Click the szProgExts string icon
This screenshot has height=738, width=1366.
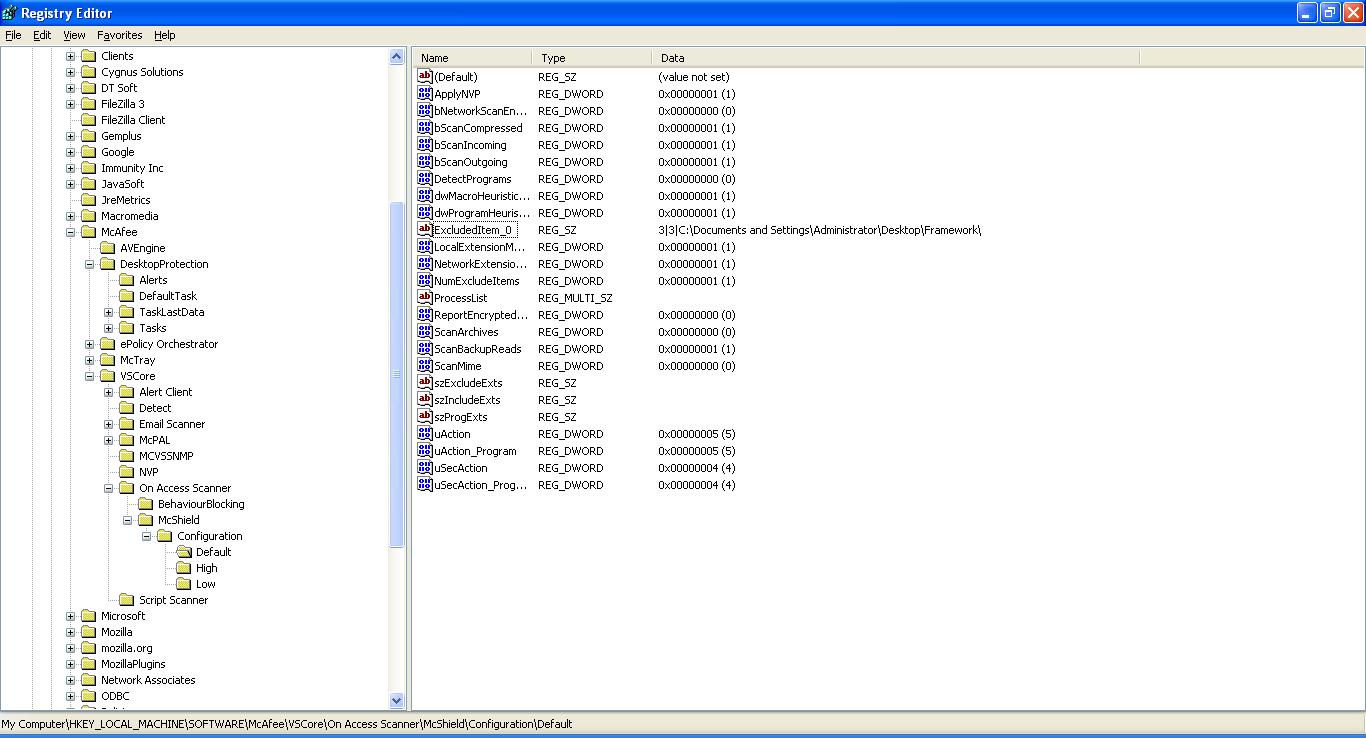[425, 417]
